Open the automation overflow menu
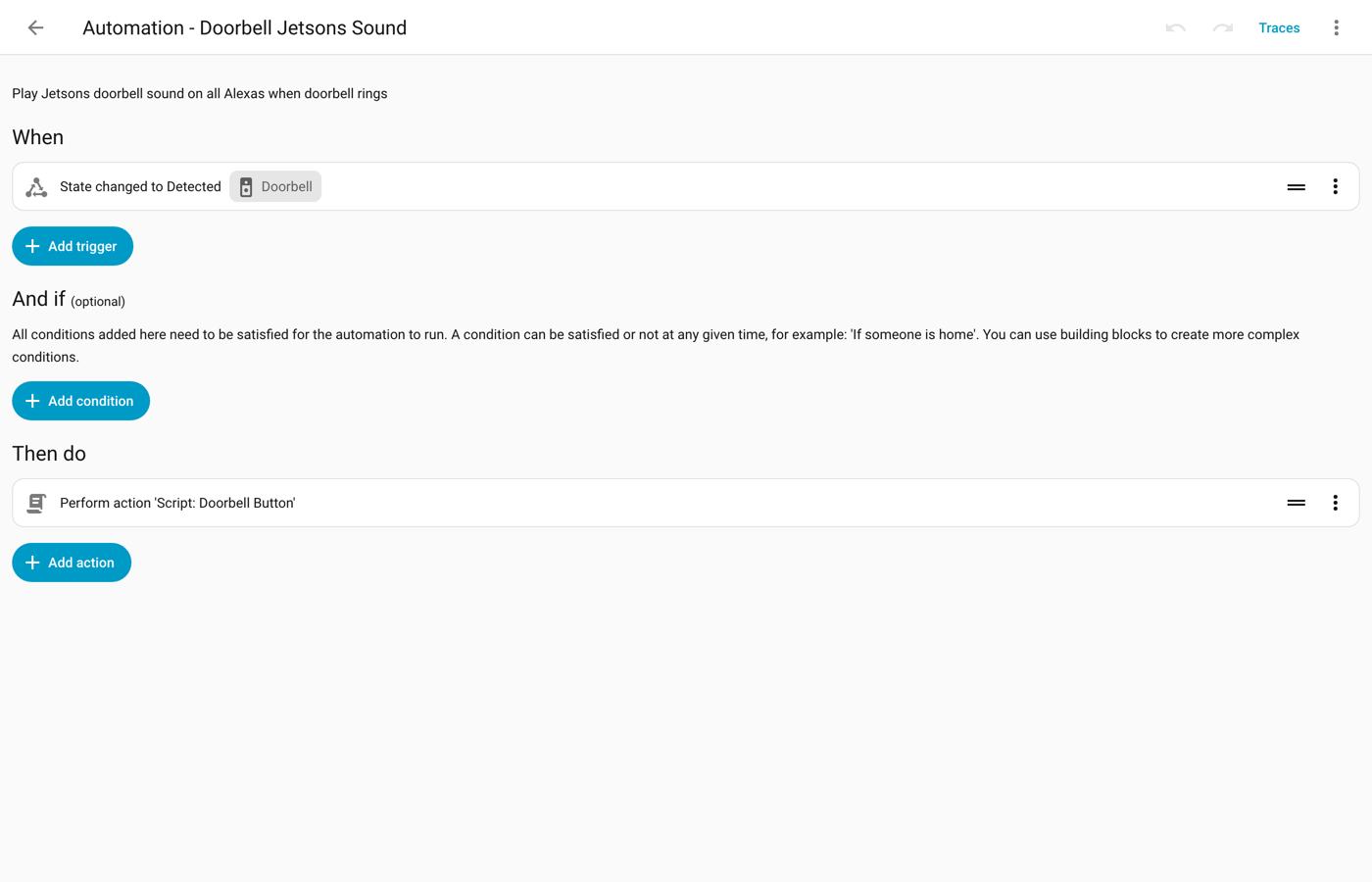This screenshot has width=1372, height=882. (x=1336, y=27)
